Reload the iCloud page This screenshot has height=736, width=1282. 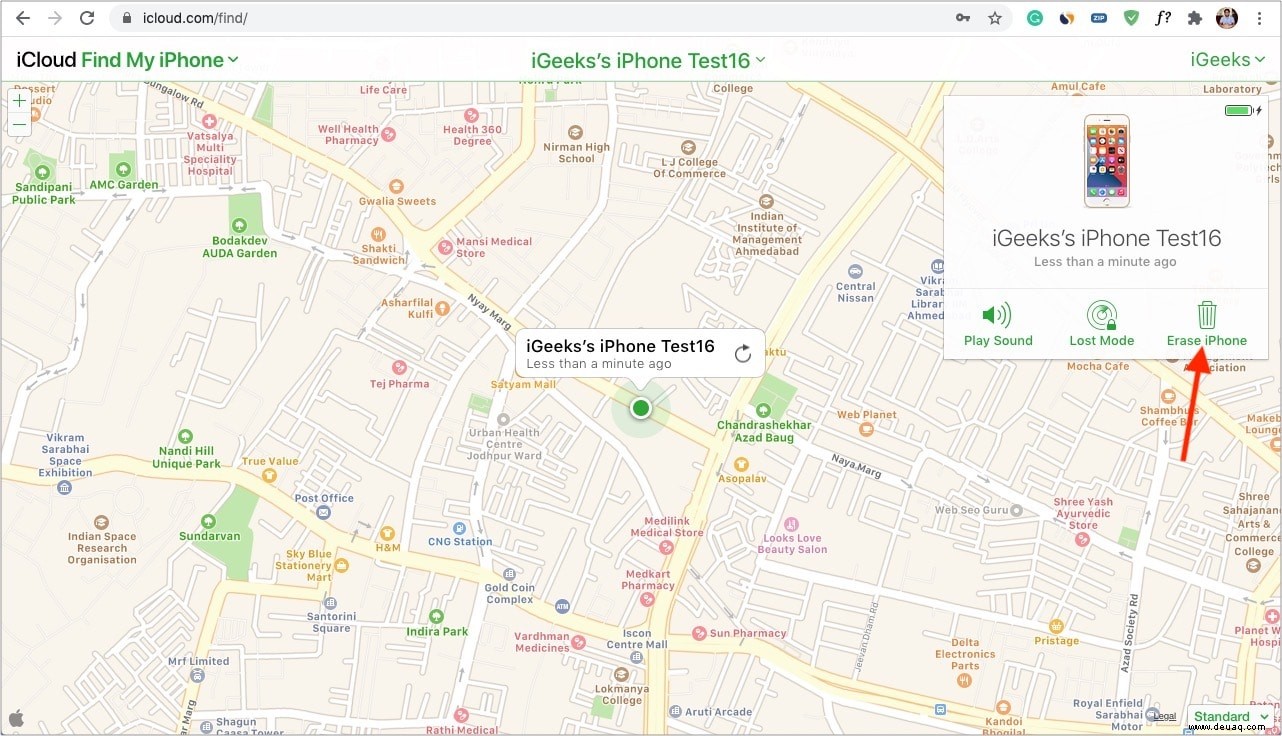click(87, 18)
